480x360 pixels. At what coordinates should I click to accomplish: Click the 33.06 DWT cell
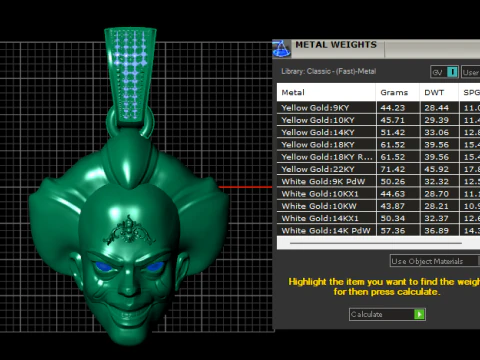(x=439, y=132)
